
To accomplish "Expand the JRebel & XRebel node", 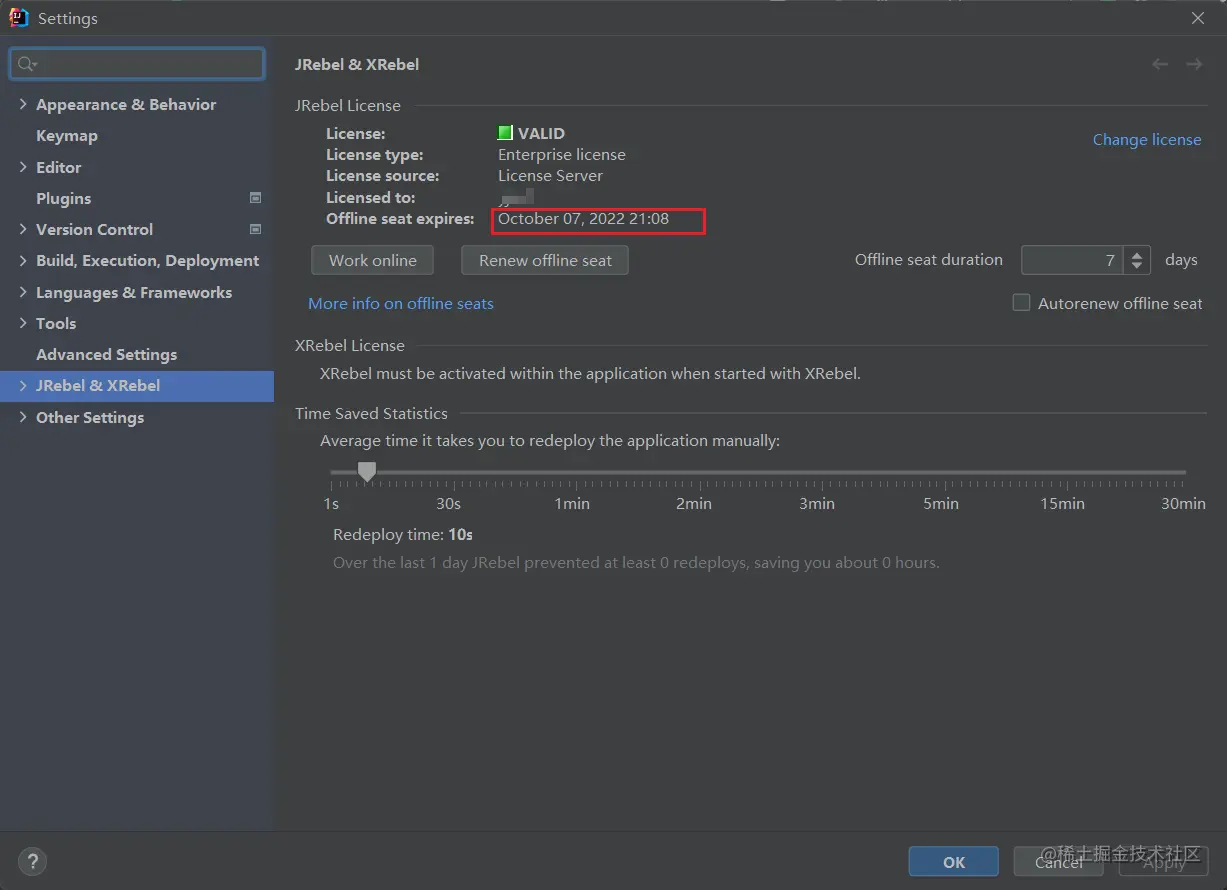I will point(22,385).
